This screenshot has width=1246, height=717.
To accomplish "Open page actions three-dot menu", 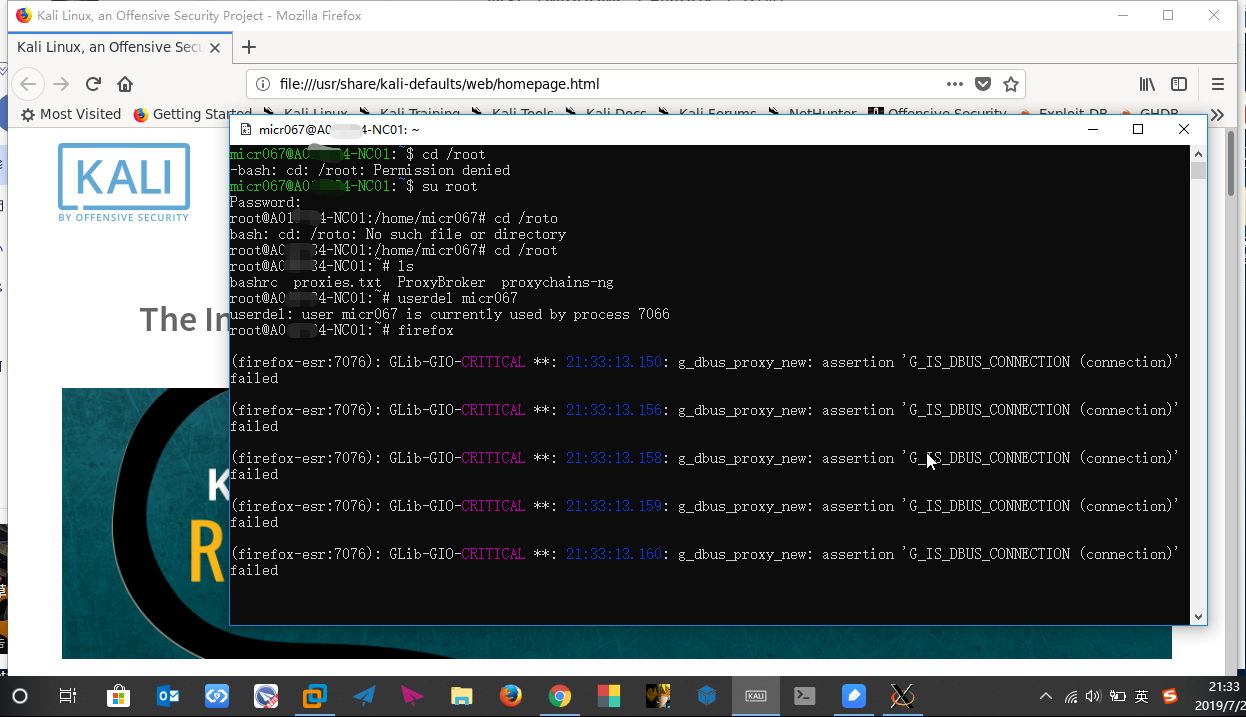I will pyautogui.click(x=955, y=84).
